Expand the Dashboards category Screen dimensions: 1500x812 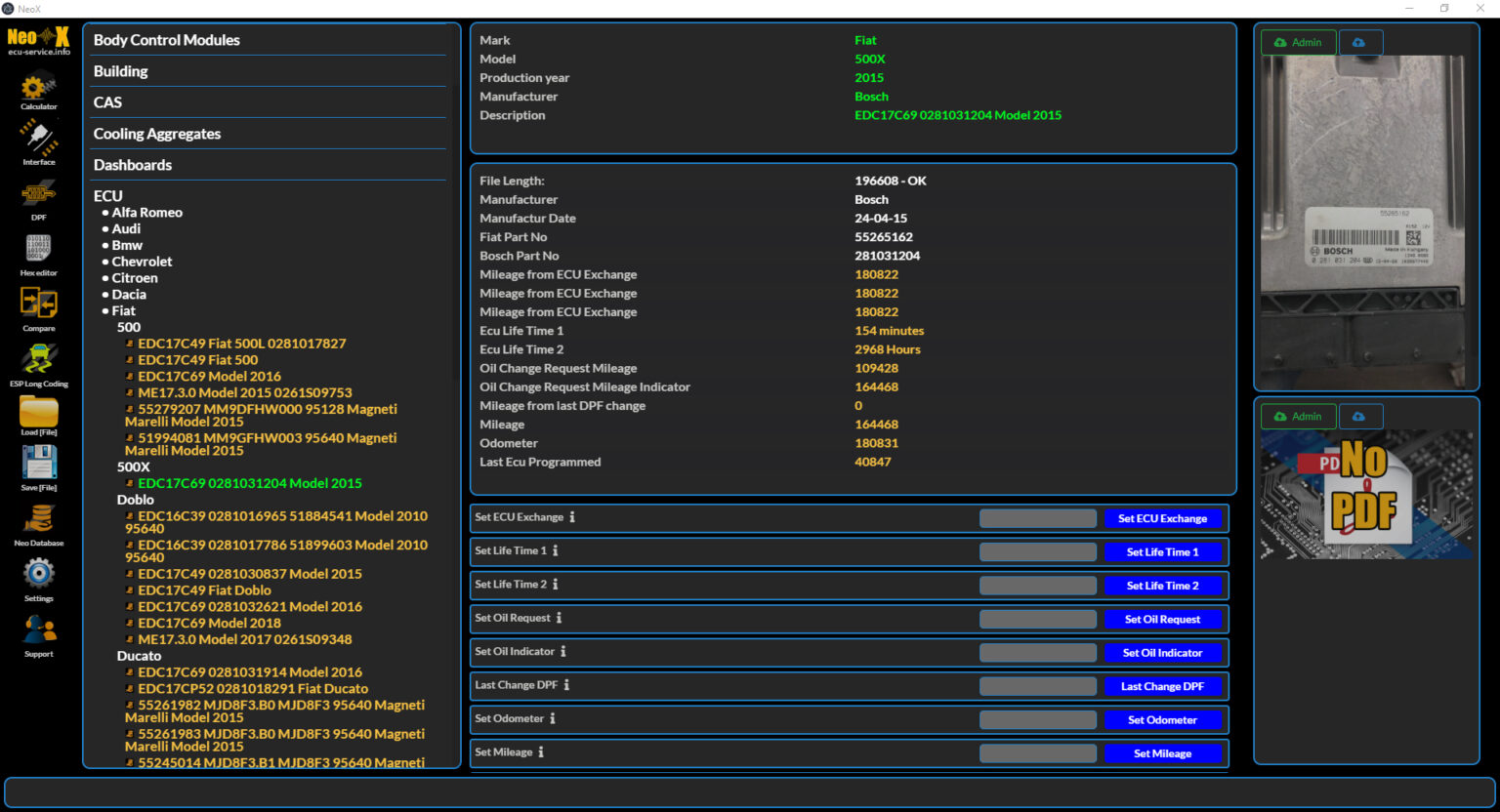point(133,165)
